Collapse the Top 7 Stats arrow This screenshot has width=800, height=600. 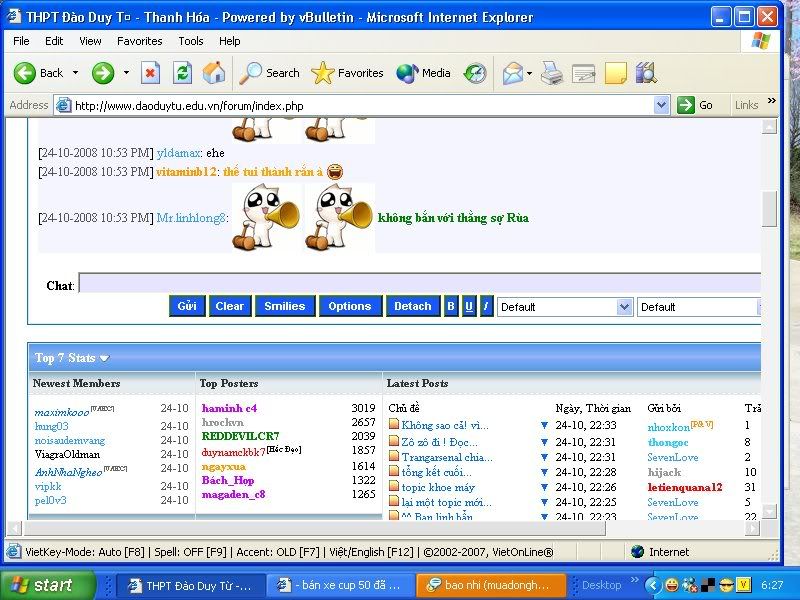tap(105, 358)
